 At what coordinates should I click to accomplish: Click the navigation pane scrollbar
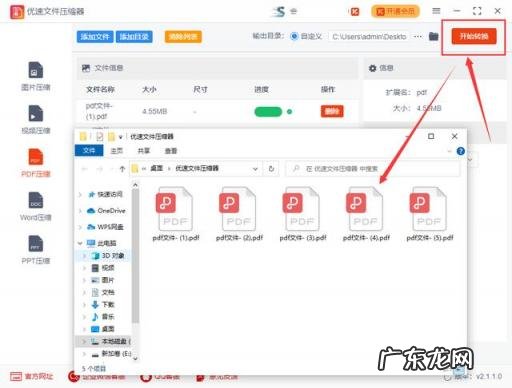pyautogui.click(x=135, y=256)
